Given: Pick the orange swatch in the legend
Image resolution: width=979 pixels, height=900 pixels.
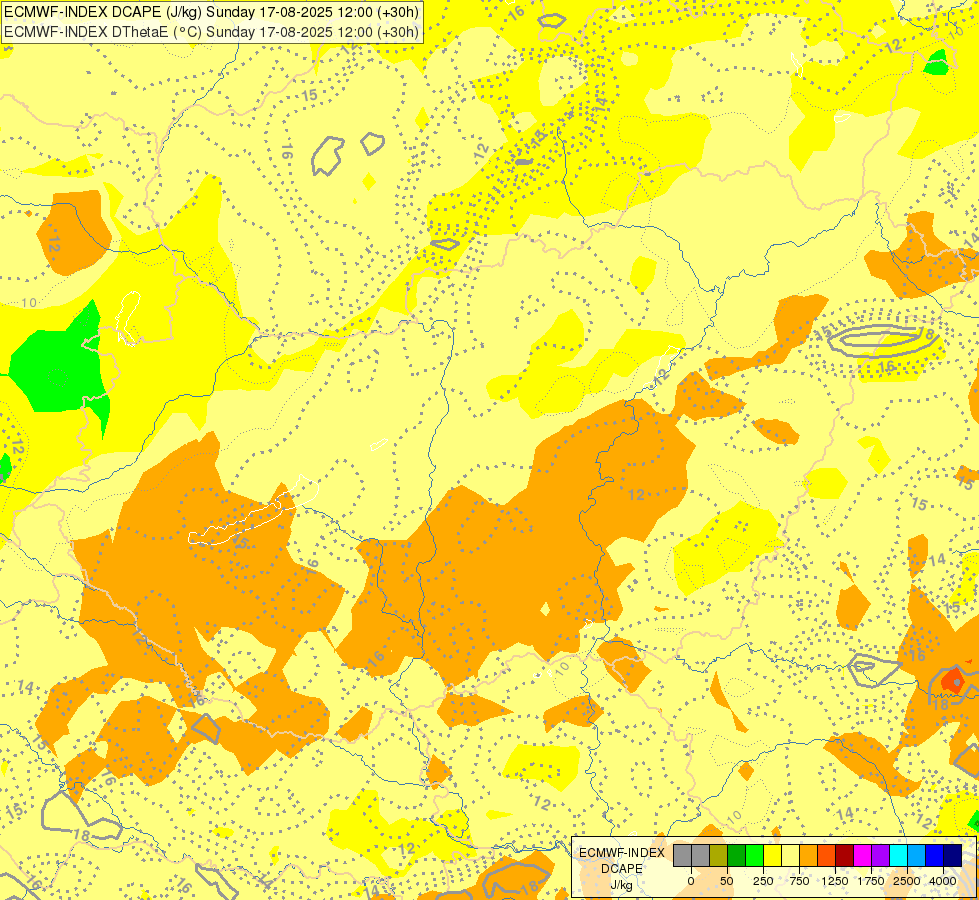Looking at the screenshot, I should click(809, 855).
